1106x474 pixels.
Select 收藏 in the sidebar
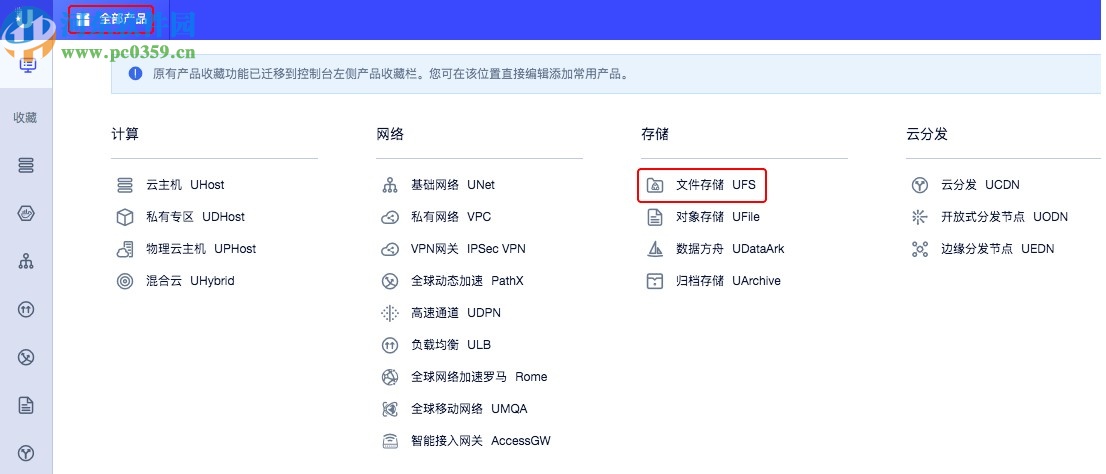pyautogui.click(x=25, y=118)
